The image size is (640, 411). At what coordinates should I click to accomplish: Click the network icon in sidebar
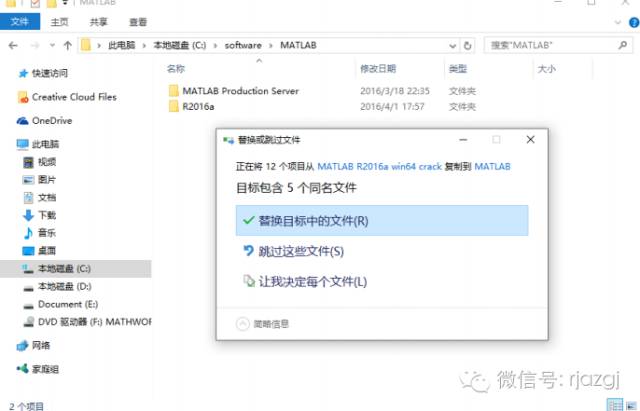(x=23, y=346)
